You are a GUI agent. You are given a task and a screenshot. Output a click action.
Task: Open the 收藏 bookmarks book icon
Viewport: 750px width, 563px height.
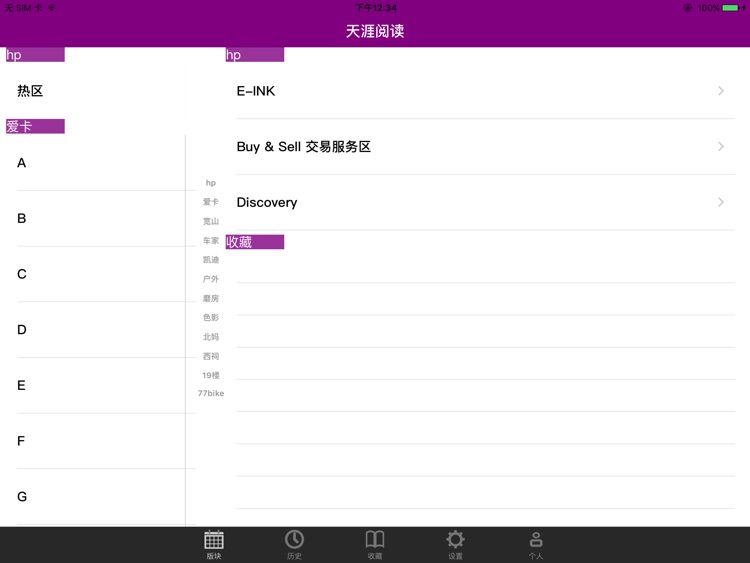click(375, 541)
